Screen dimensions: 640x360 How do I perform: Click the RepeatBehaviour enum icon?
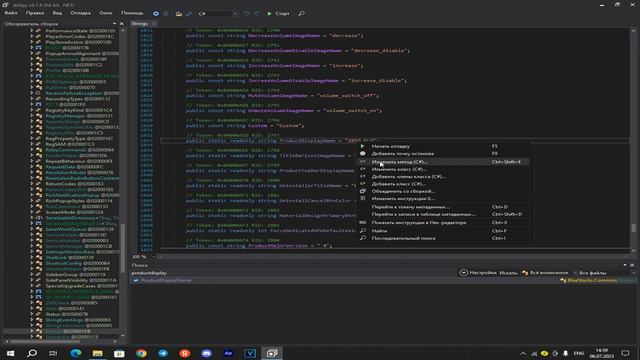tap(39, 161)
